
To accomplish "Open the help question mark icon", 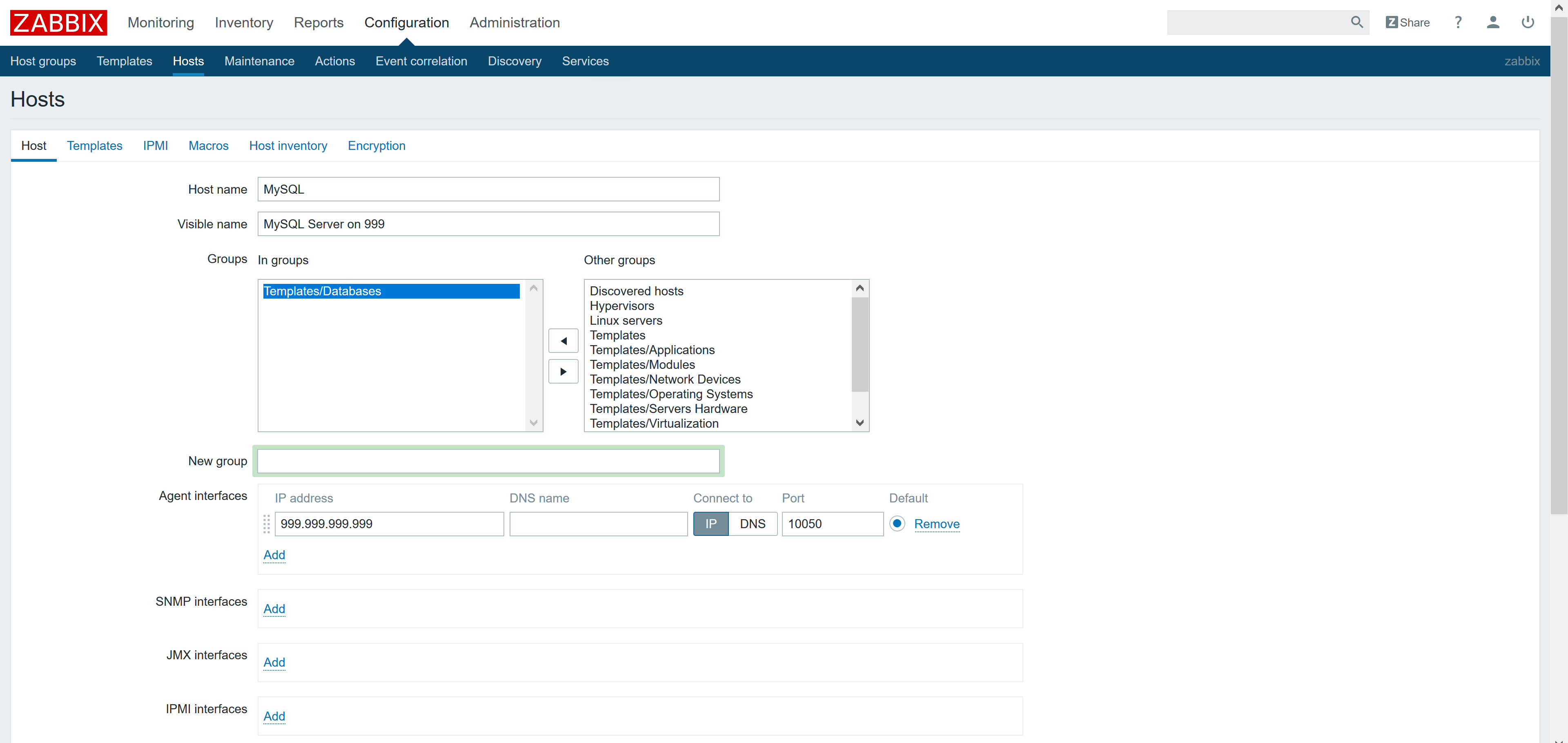I will coord(1458,22).
